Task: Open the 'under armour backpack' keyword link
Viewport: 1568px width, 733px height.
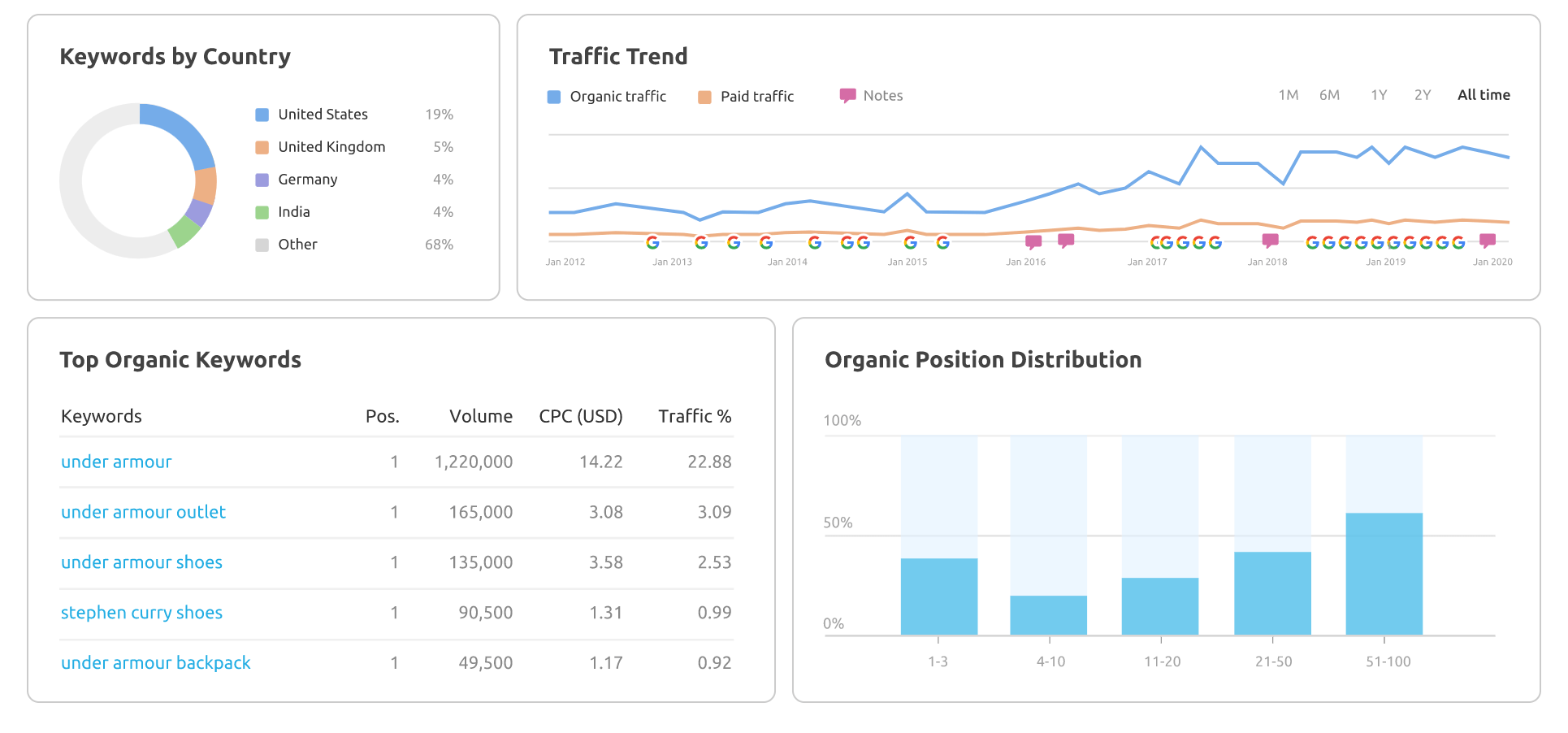Action: 156,663
